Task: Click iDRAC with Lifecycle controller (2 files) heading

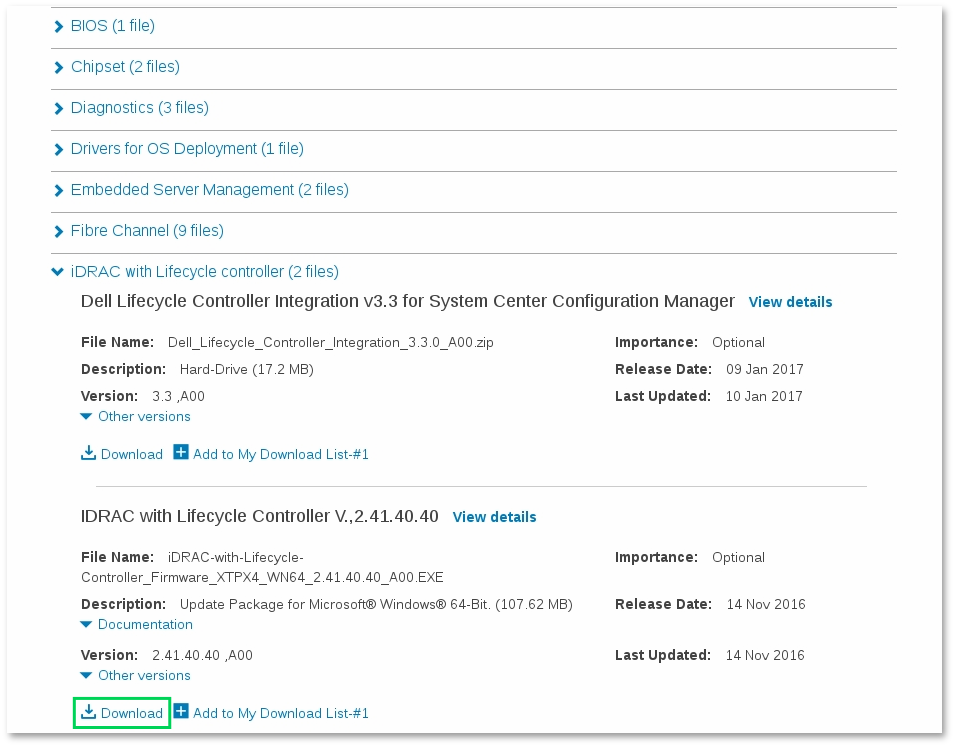Action: pos(205,272)
